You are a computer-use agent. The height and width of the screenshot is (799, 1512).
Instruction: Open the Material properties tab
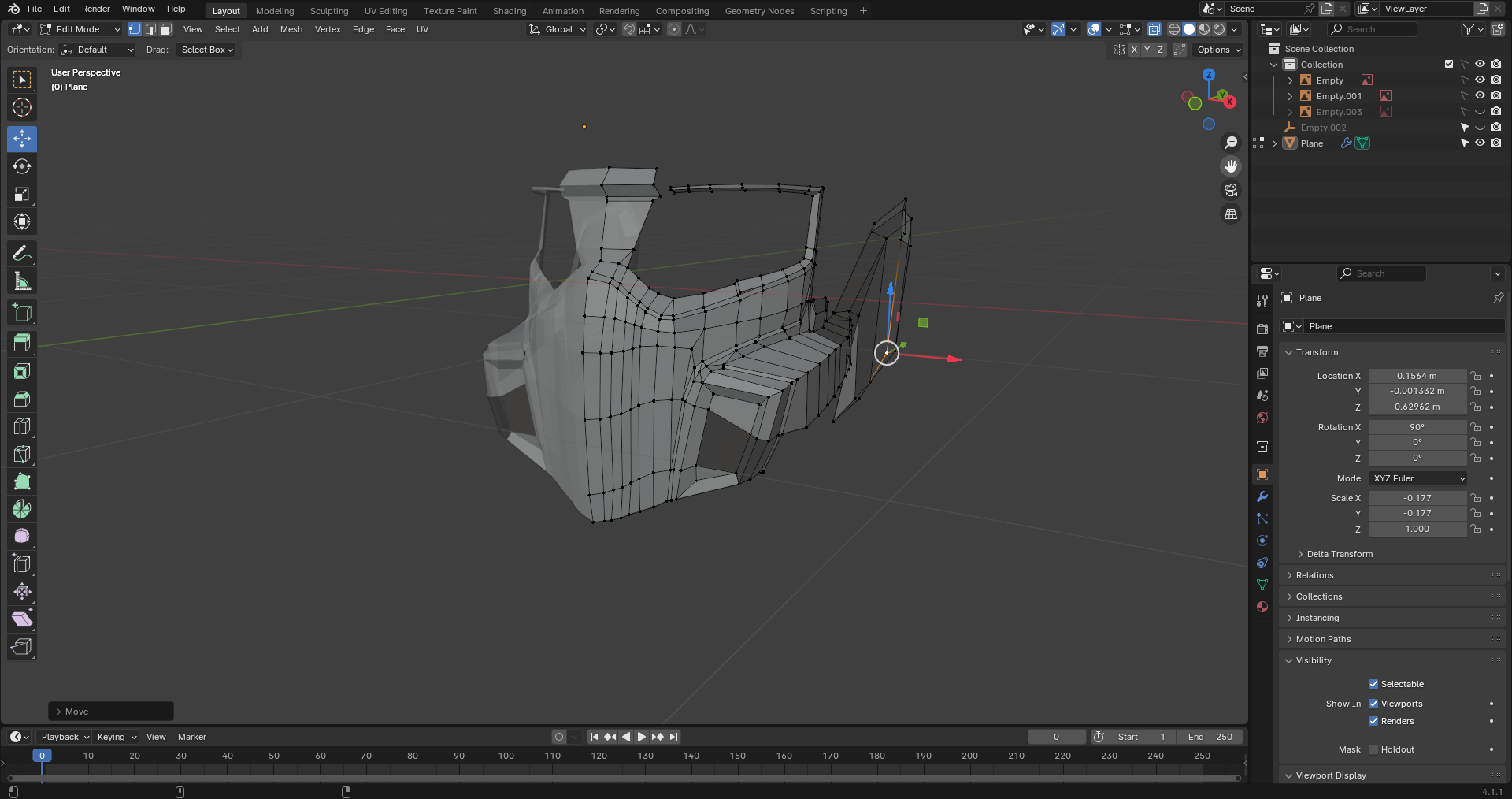tap(1262, 607)
